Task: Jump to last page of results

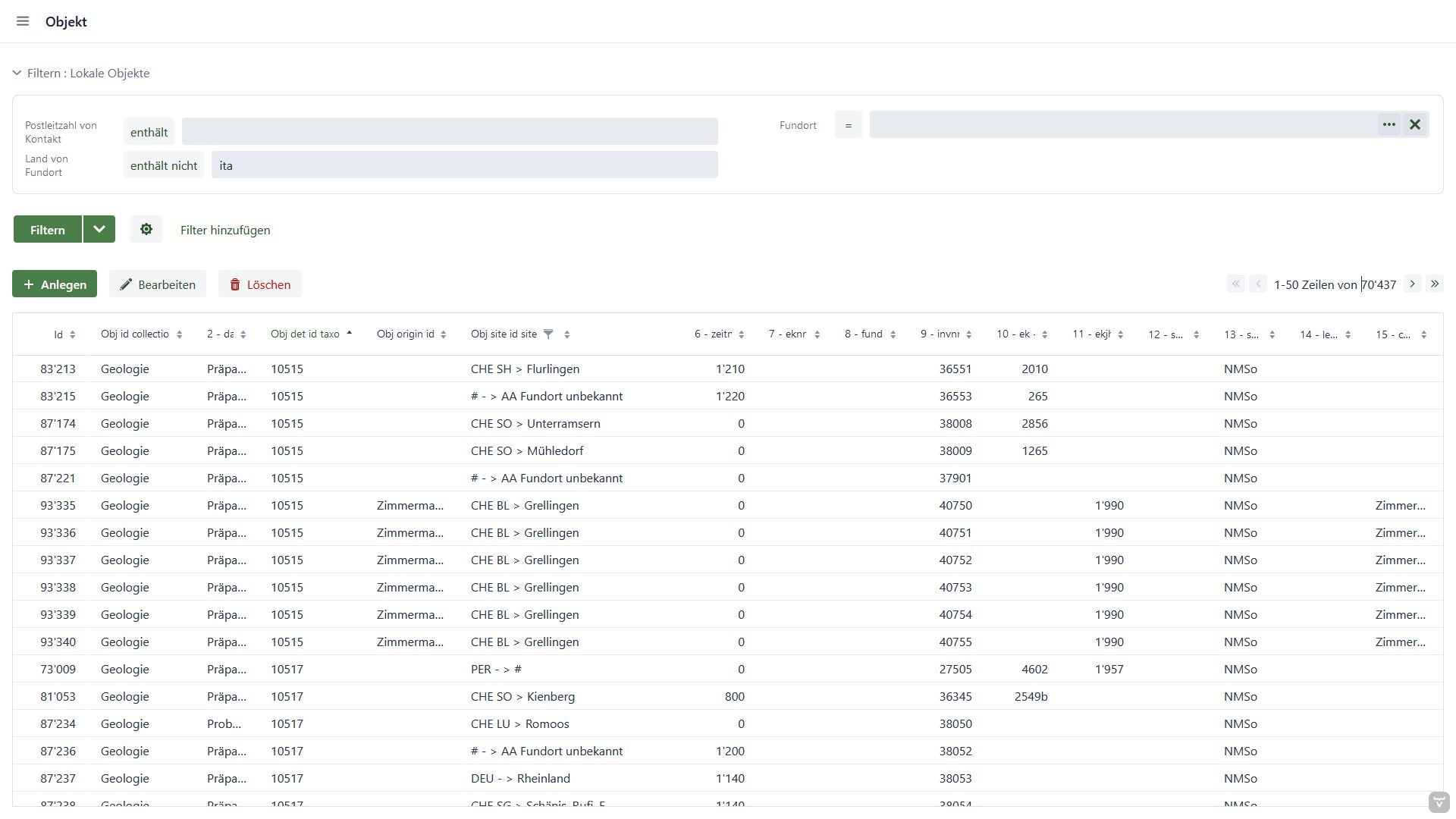Action: click(x=1434, y=284)
